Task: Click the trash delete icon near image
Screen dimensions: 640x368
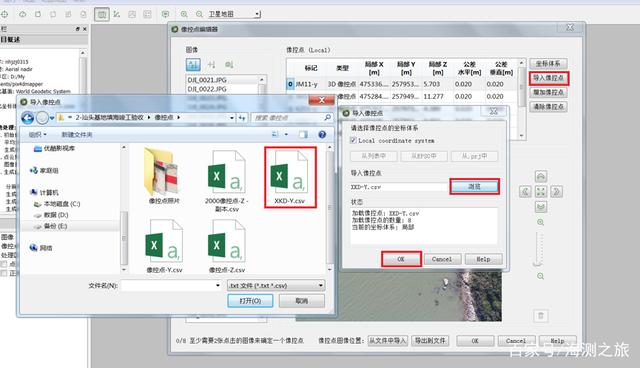Action: (541, 315)
